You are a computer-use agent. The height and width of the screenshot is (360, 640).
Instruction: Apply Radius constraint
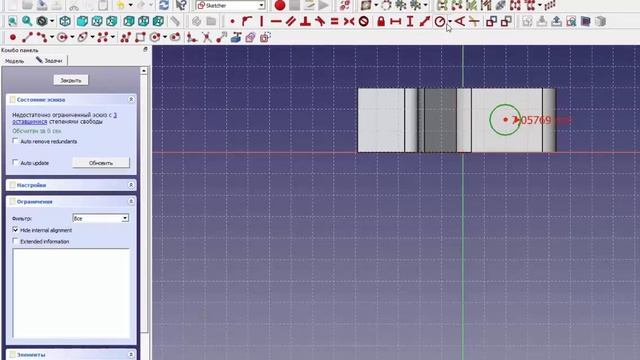(x=440, y=21)
